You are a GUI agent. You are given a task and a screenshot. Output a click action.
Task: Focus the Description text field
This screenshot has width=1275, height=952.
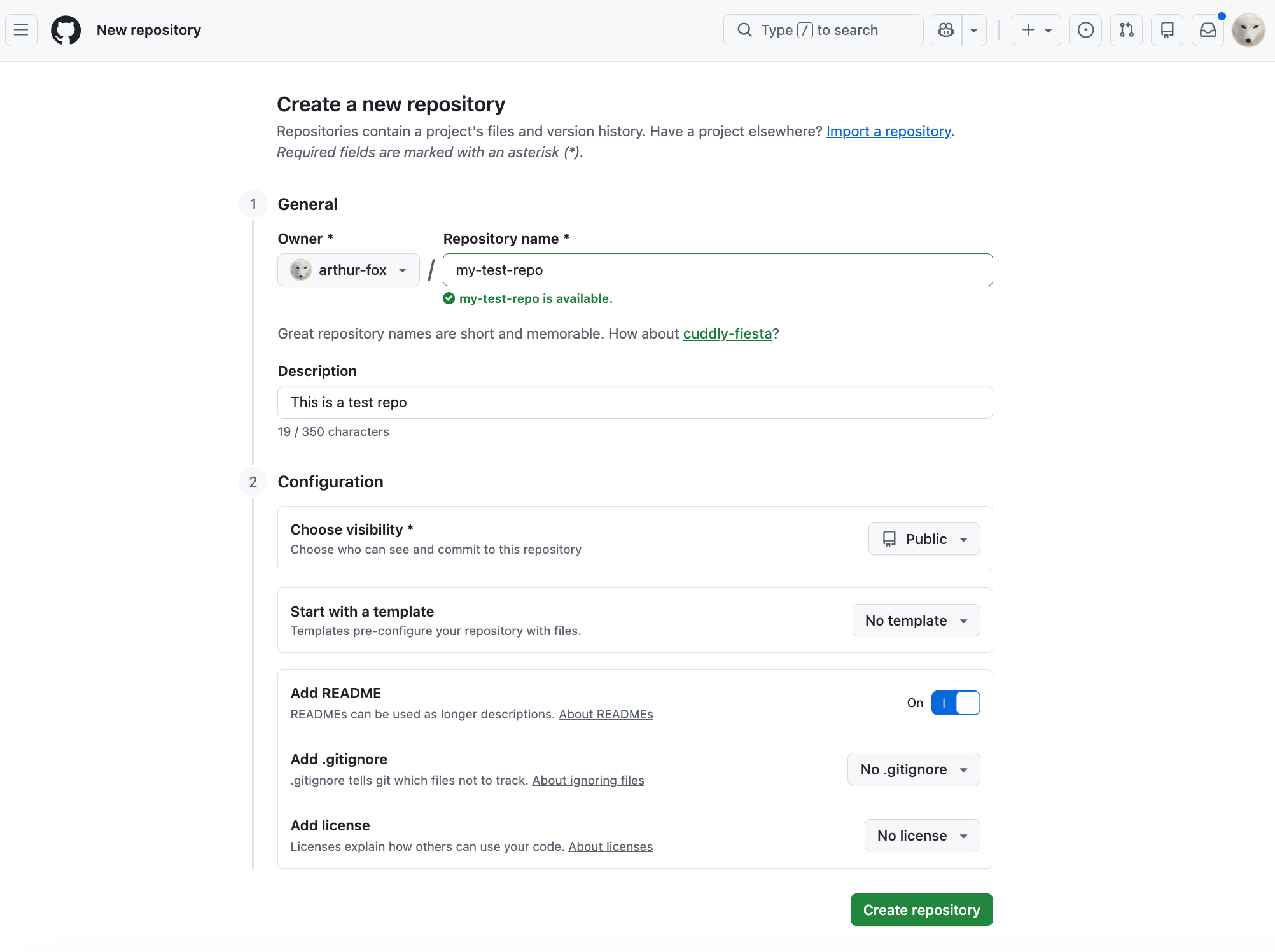coord(634,402)
